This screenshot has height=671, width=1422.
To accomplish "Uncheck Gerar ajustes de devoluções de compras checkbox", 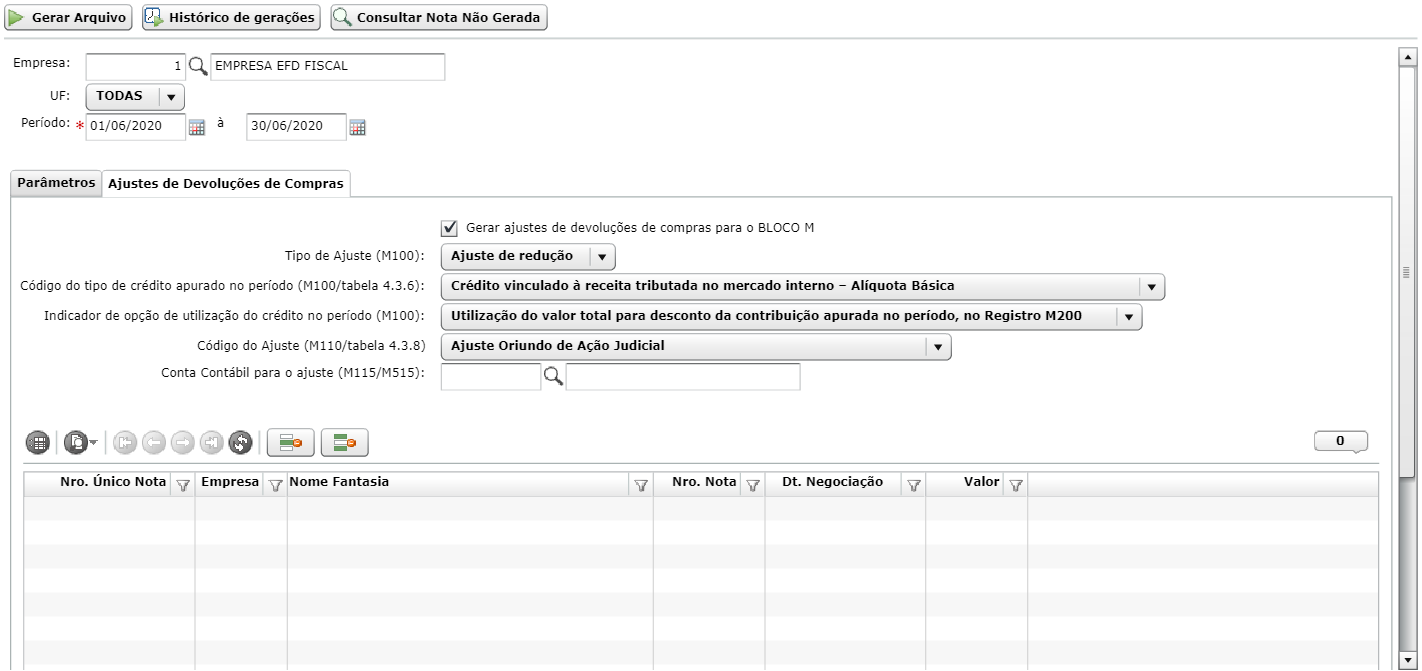I will (449, 227).
